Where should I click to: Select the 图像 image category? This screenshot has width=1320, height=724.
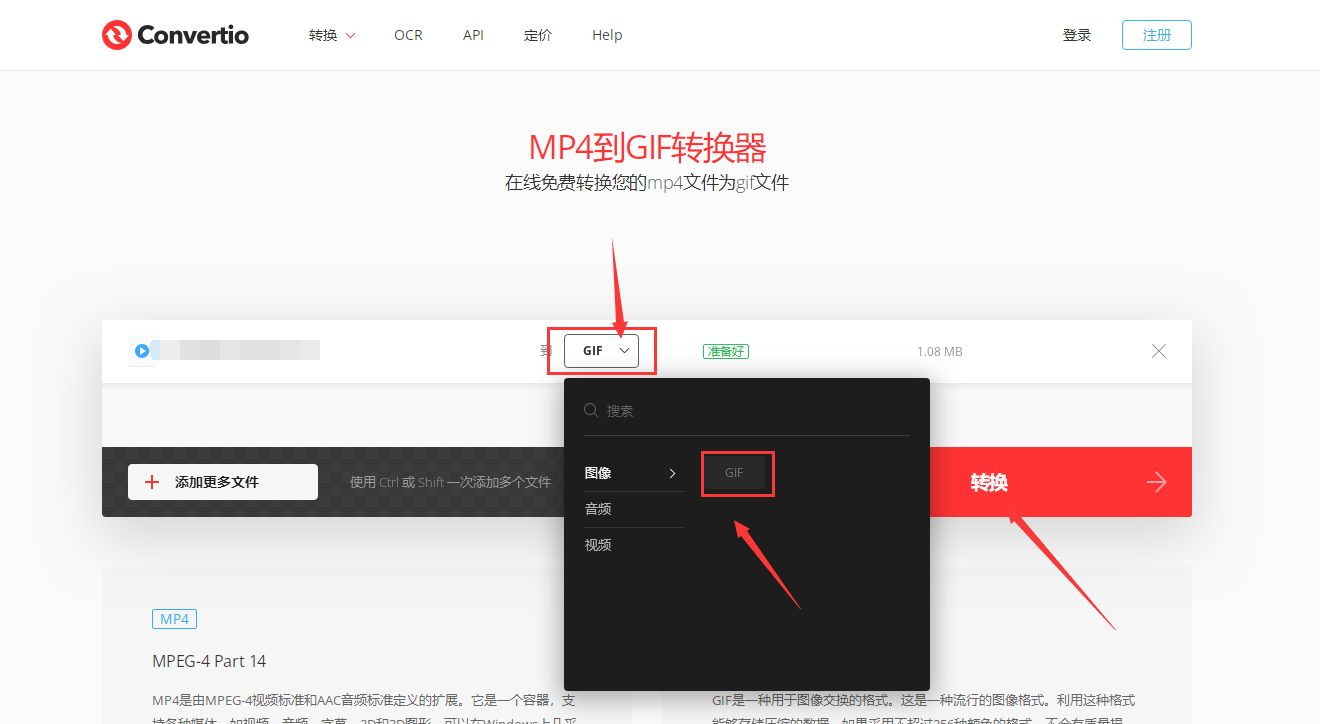[633, 473]
